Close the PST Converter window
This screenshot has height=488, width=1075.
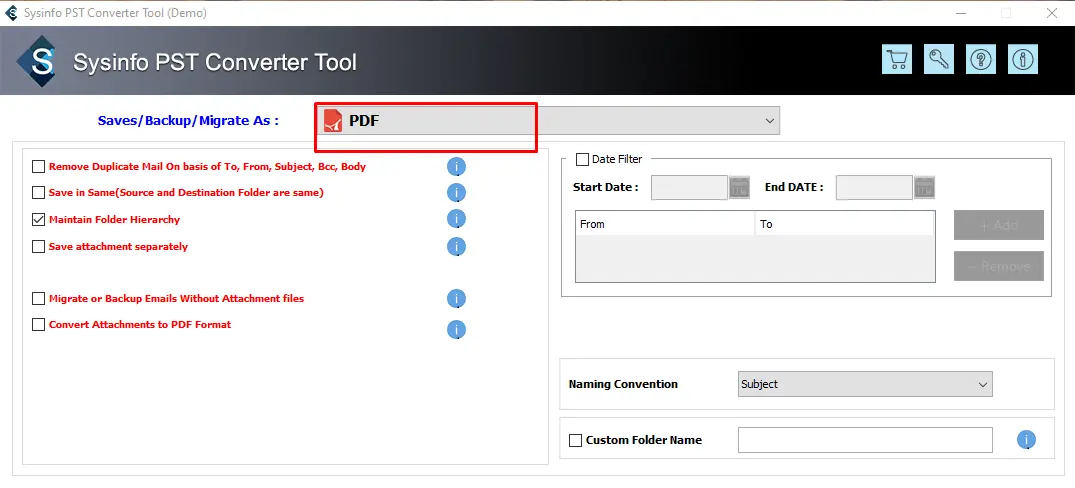pyautogui.click(x=1052, y=13)
